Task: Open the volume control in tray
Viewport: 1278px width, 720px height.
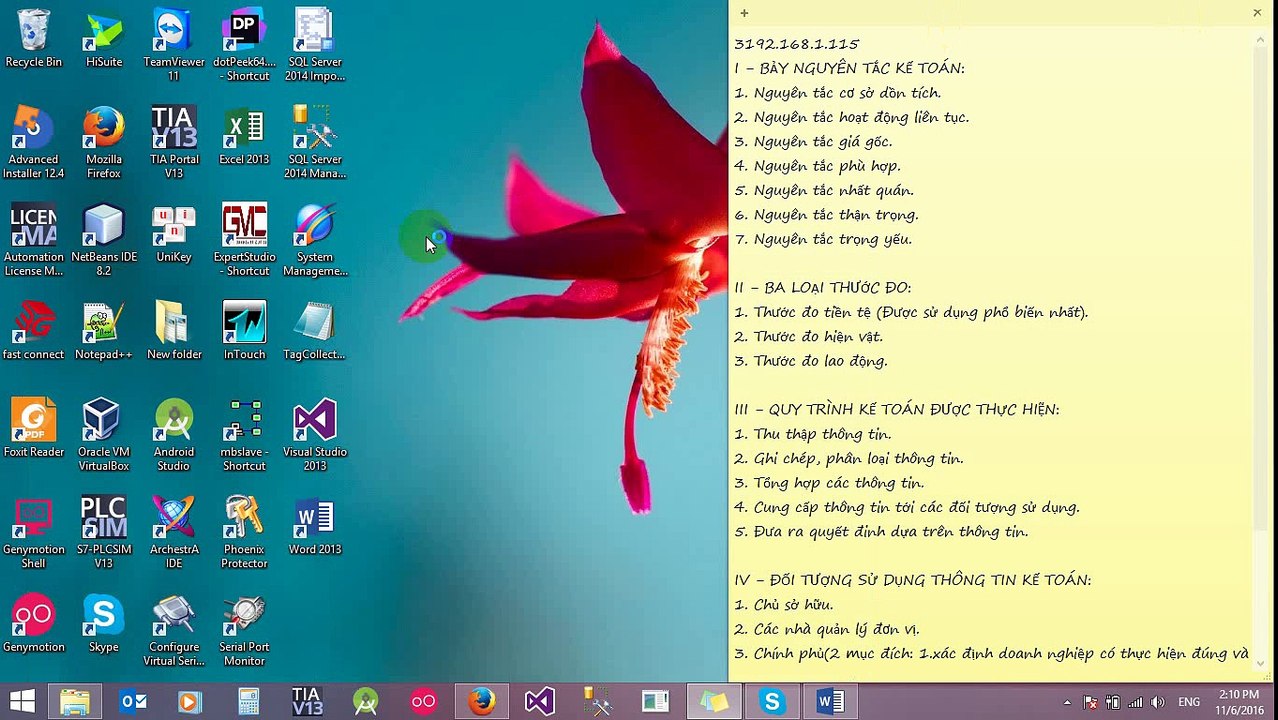Action: (1158, 702)
